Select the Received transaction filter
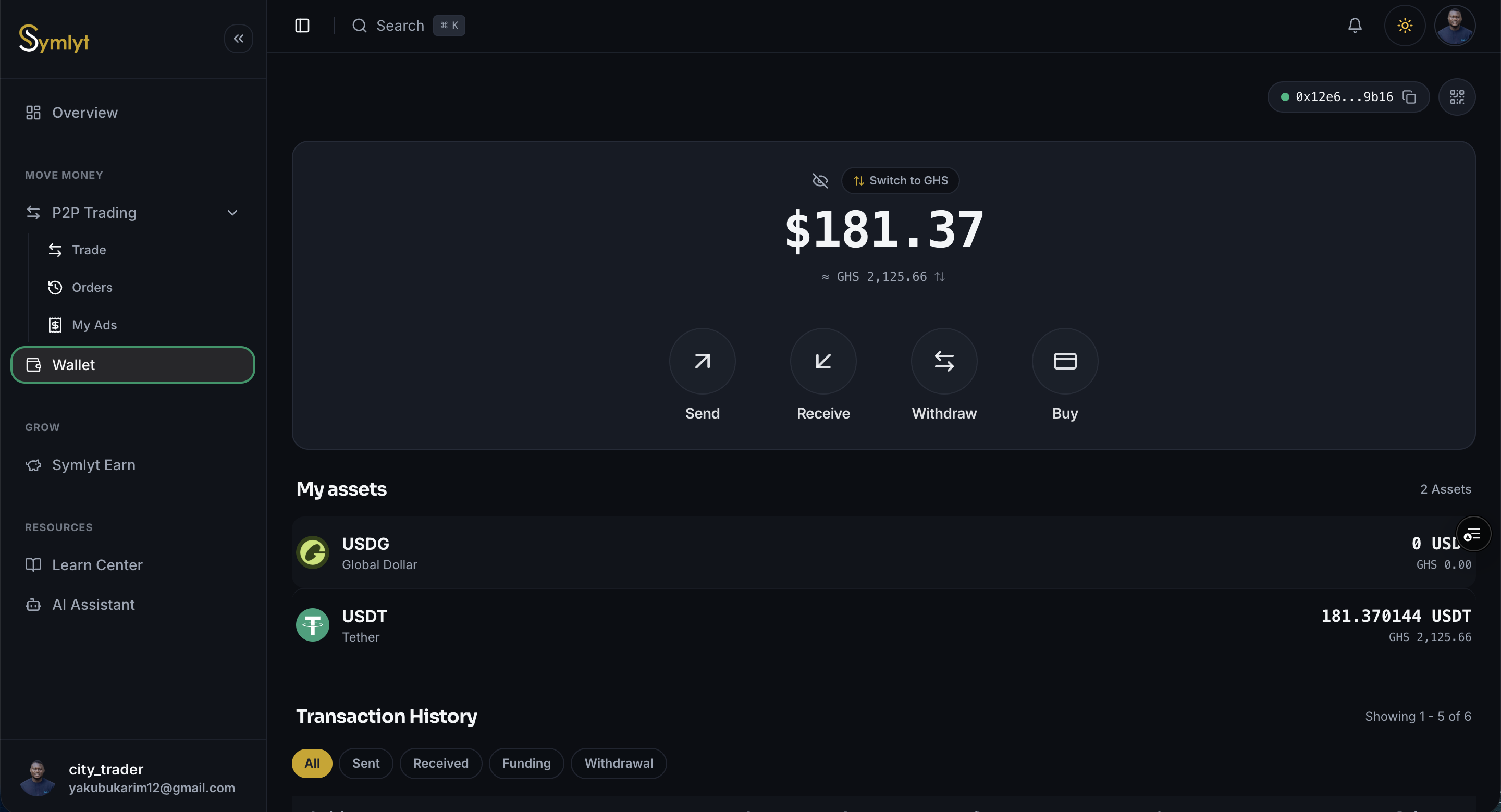This screenshot has height=812, width=1501. click(x=440, y=763)
